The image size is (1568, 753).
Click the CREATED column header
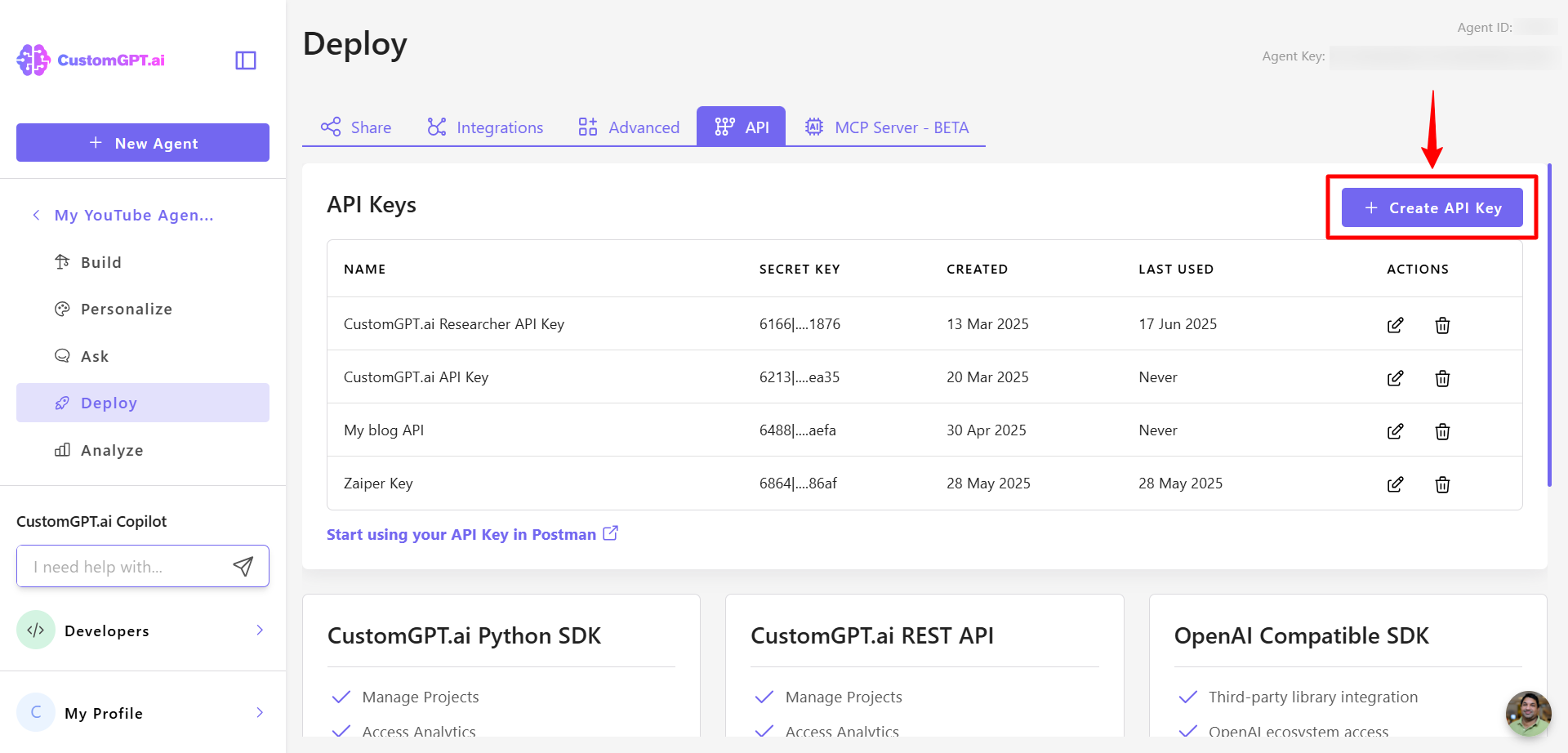[977, 269]
